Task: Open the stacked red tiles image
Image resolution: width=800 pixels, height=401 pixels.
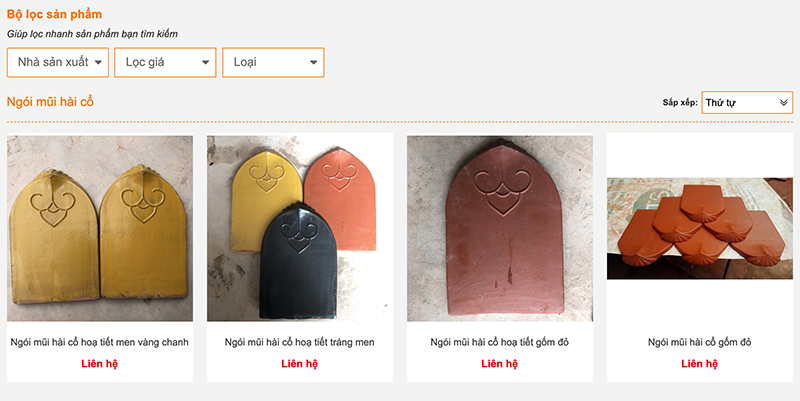Action: click(700, 228)
